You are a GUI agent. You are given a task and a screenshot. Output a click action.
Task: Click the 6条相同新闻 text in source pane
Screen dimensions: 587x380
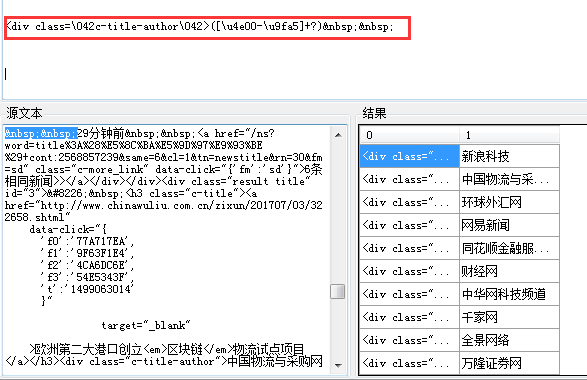coord(163,175)
